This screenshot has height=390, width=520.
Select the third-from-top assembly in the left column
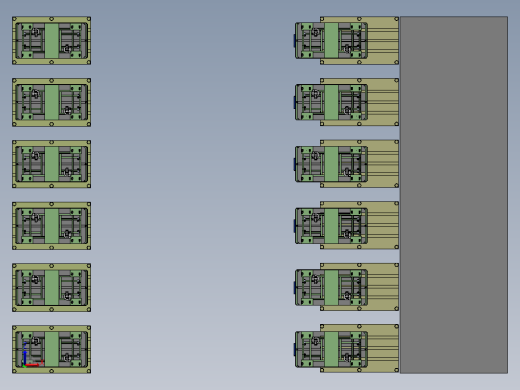pos(52,164)
